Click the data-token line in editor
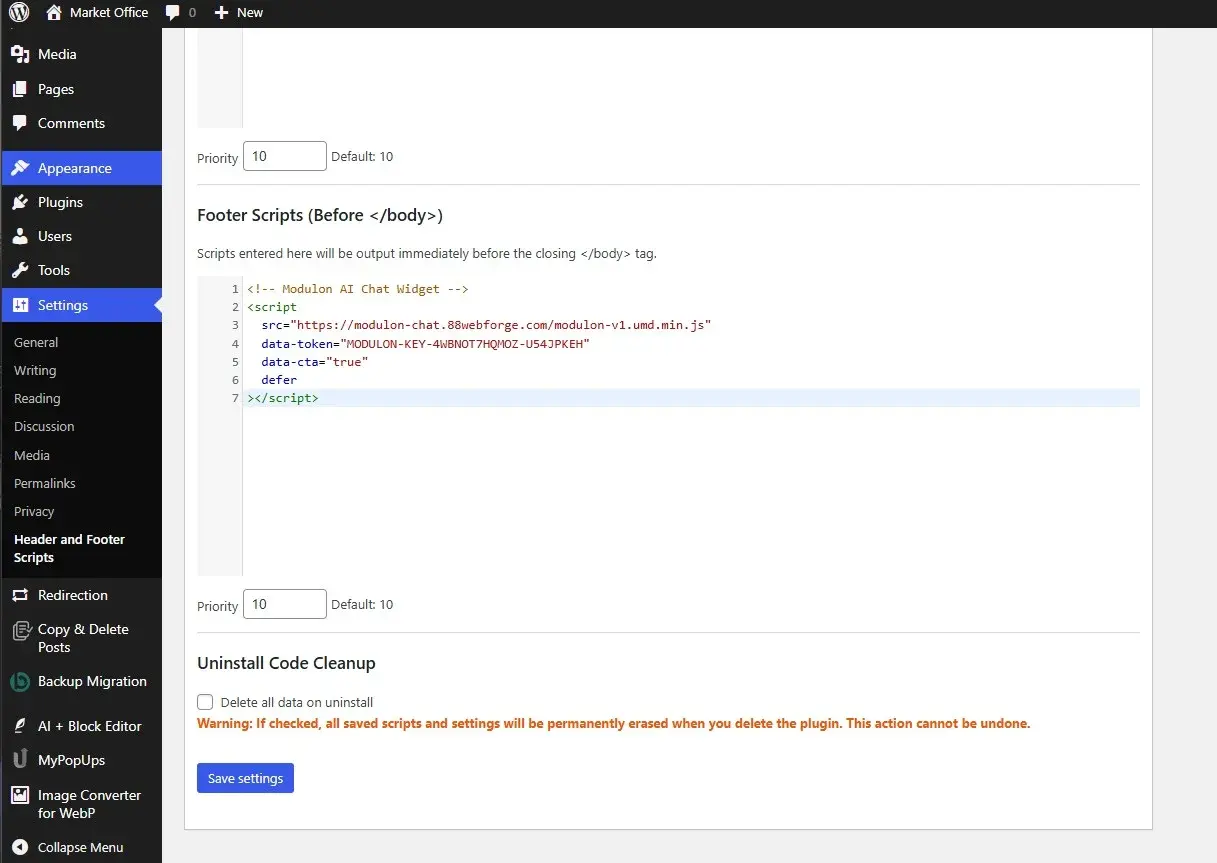This screenshot has width=1217, height=863. click(426, 343)
